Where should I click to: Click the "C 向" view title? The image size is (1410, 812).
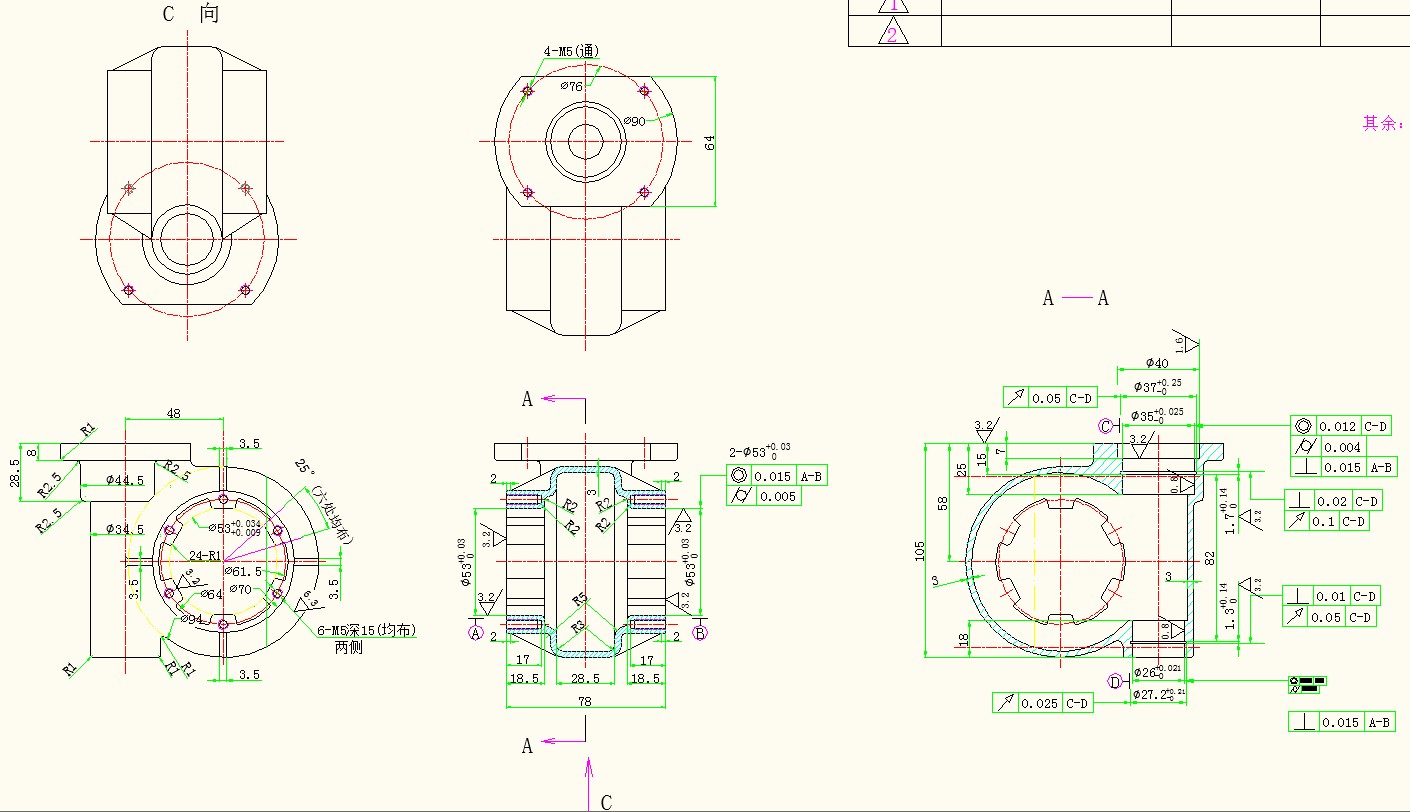pos(190,14)
